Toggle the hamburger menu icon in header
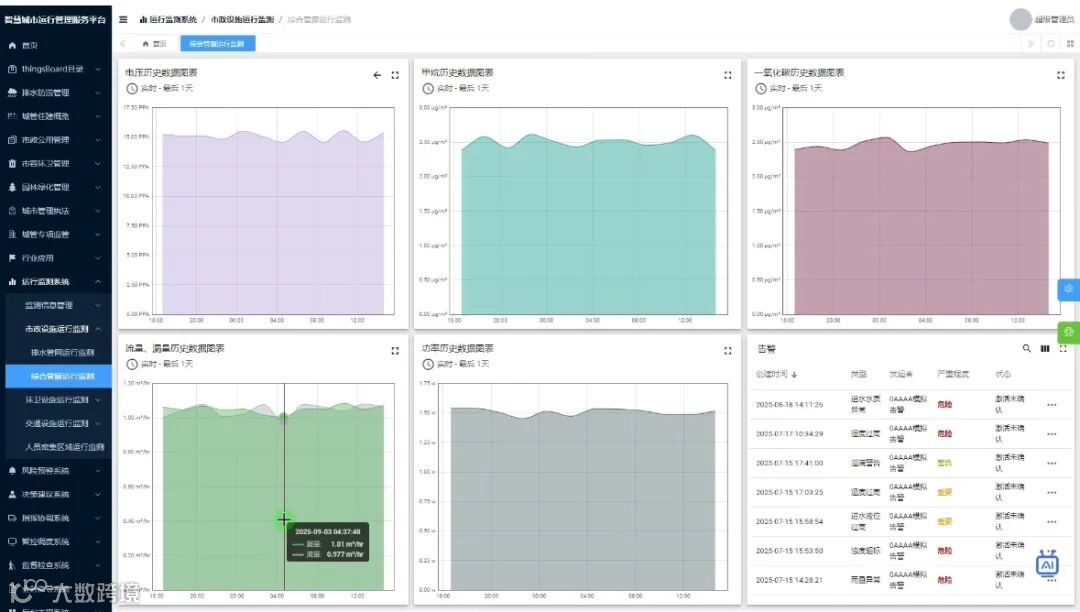This screenshot has height=612, width=1080. [x=123, y=19]
